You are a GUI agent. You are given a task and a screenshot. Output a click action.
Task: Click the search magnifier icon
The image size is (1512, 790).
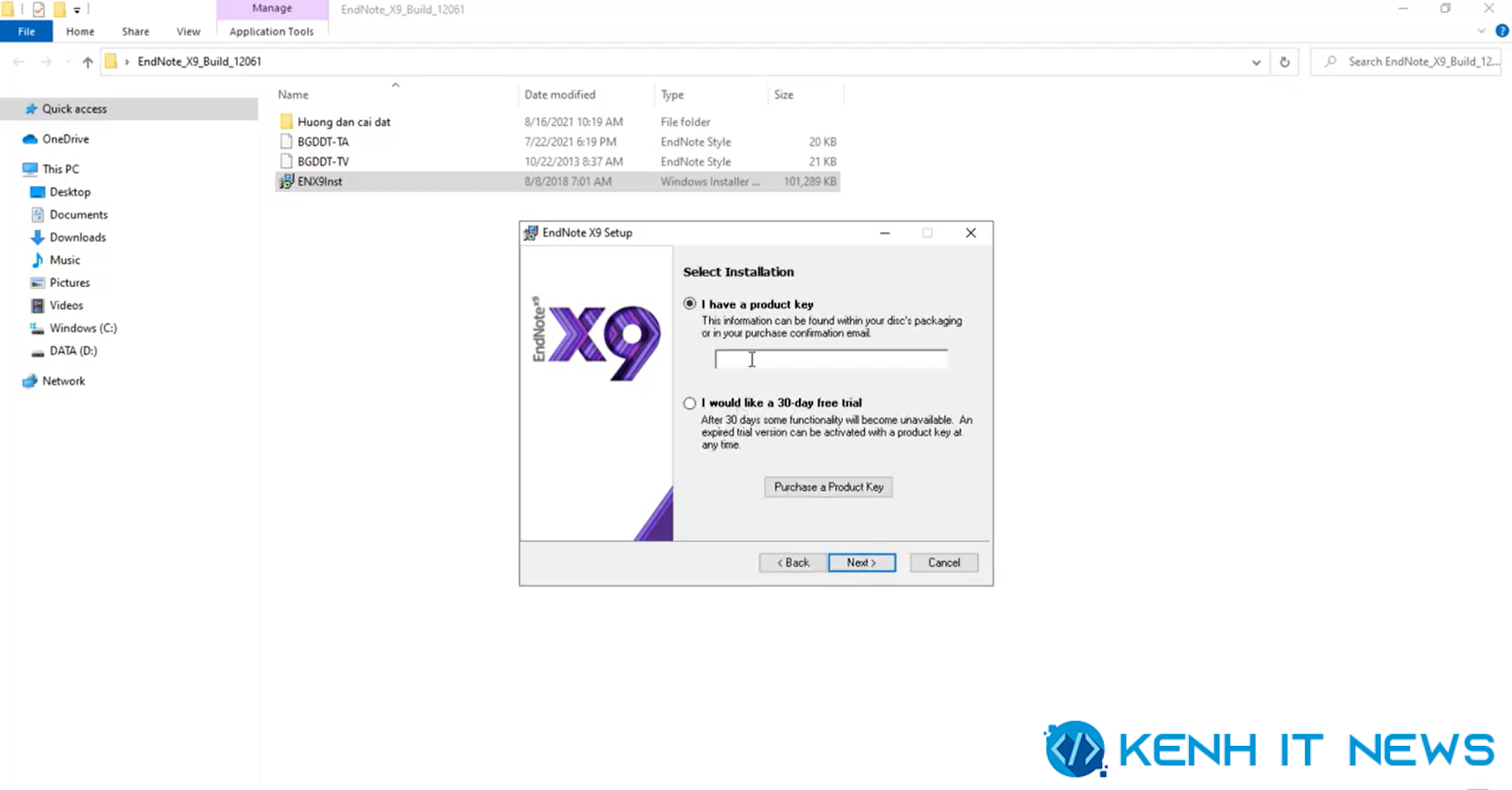coord(1331,61)
